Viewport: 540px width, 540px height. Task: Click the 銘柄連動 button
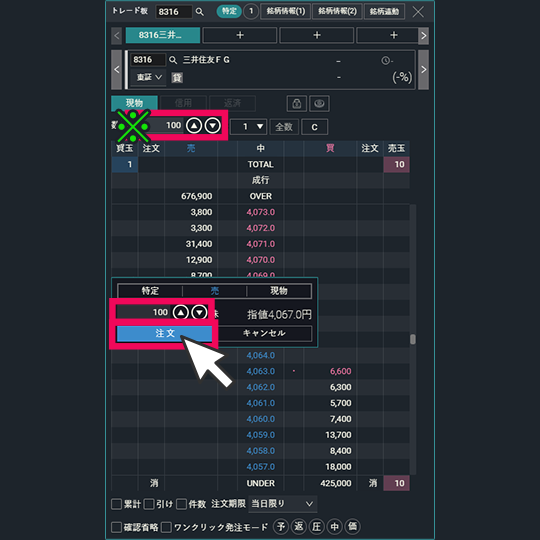click(384, 11)
